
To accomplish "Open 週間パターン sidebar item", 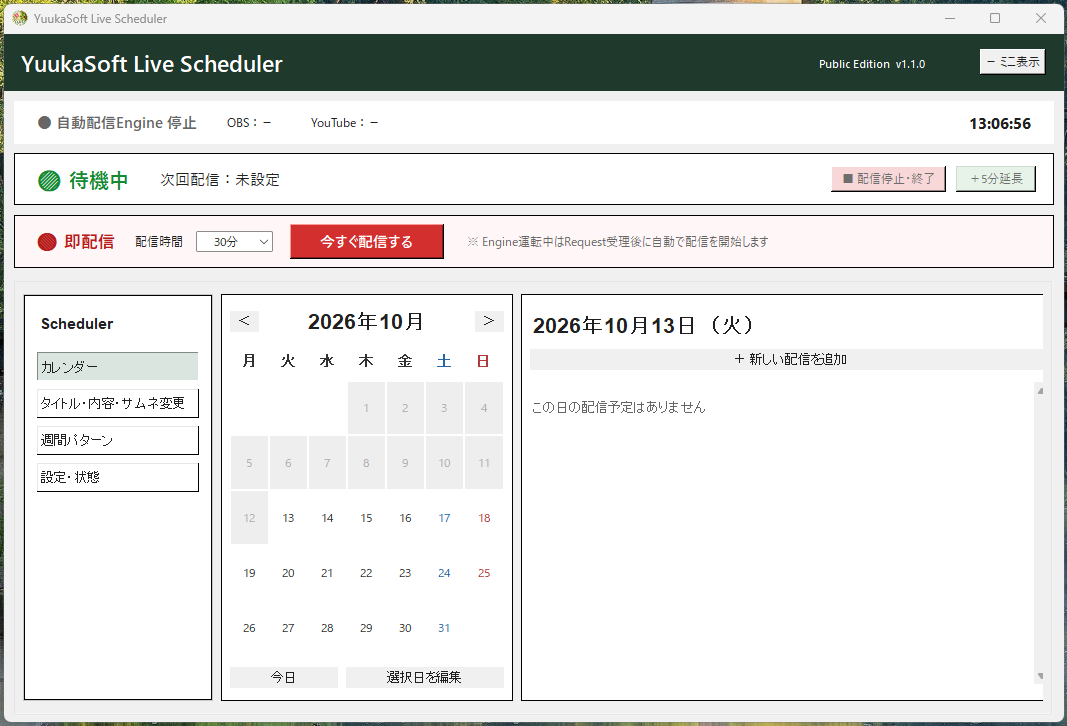I will click(x=118, y=440).
